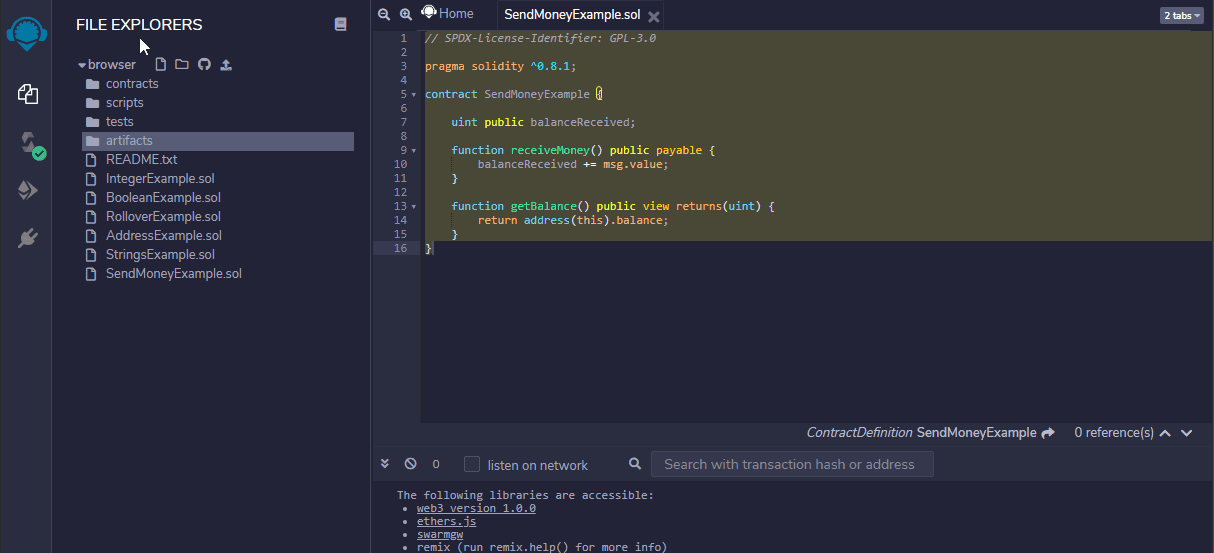
Task: Click upload file icon beside browser
Action: tap(226, 64)
